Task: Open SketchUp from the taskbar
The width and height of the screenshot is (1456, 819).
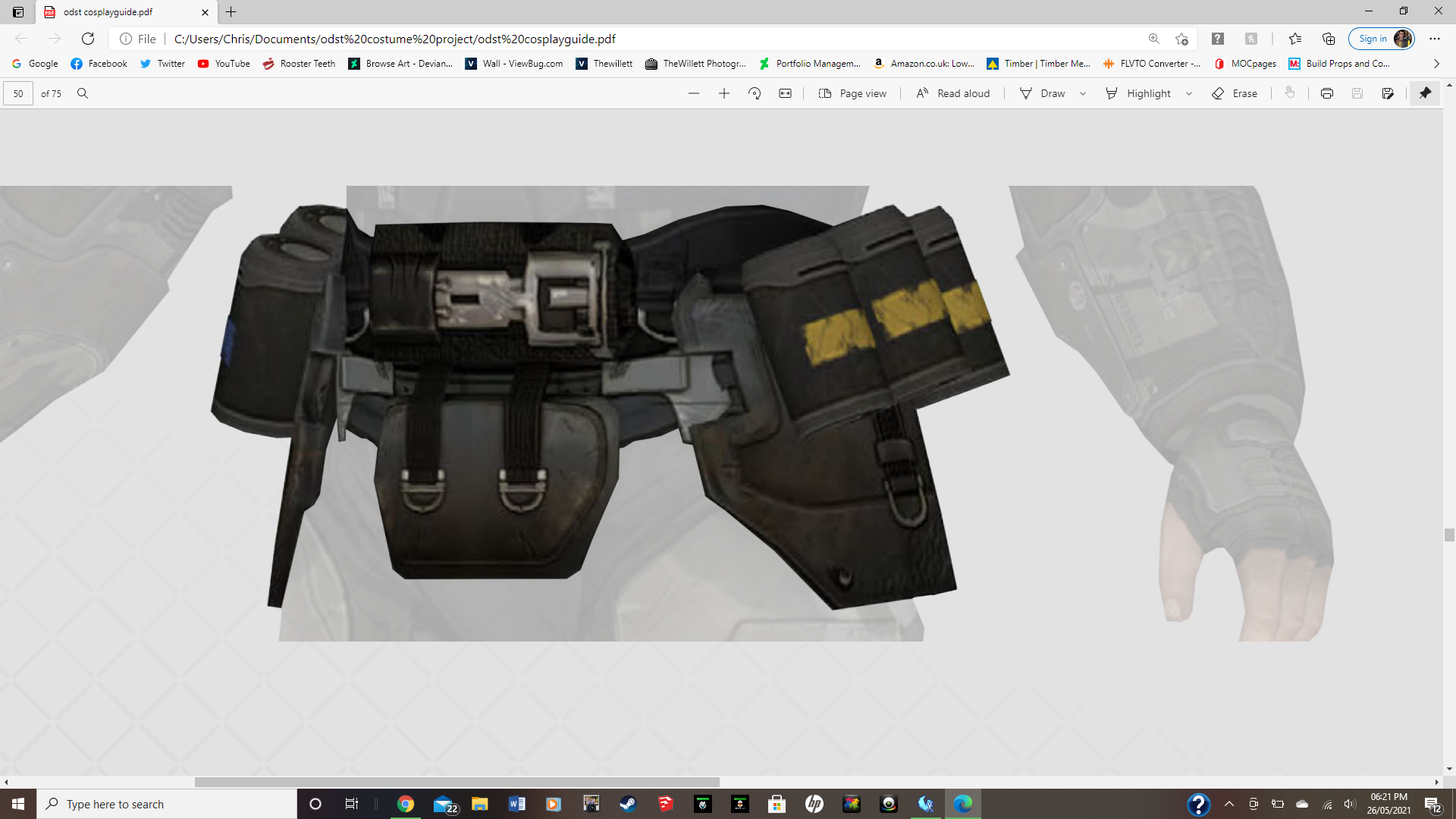Action: tap(665, 804)
